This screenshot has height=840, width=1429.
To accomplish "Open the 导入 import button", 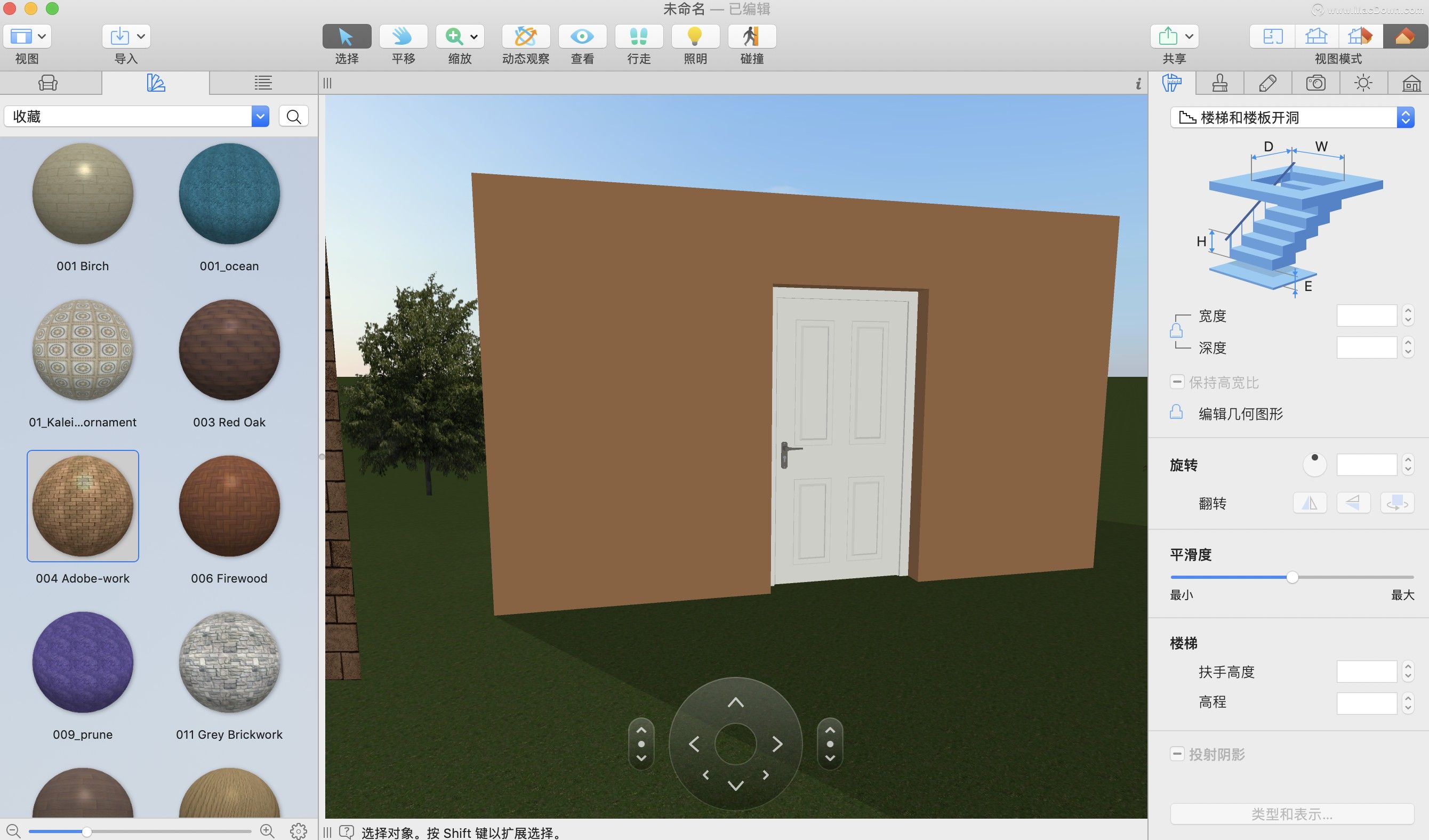I will pyautogui.click(x=119, y=36).
